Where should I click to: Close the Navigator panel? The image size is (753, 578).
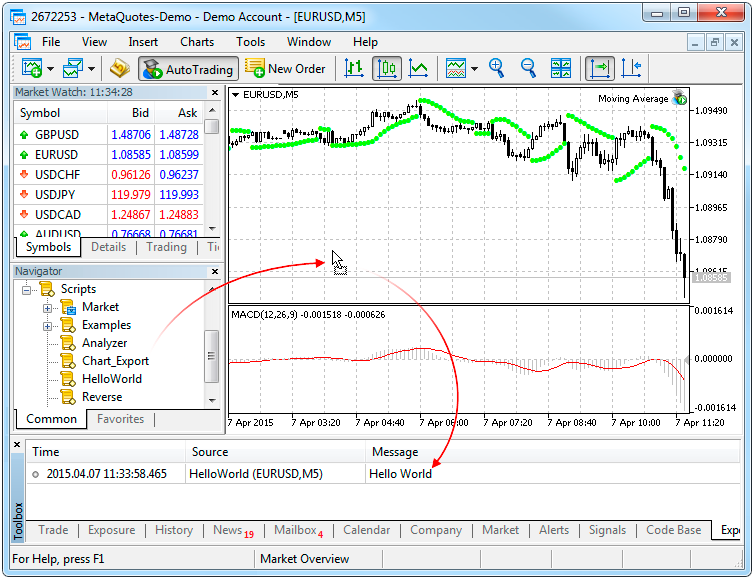point(215,272)
